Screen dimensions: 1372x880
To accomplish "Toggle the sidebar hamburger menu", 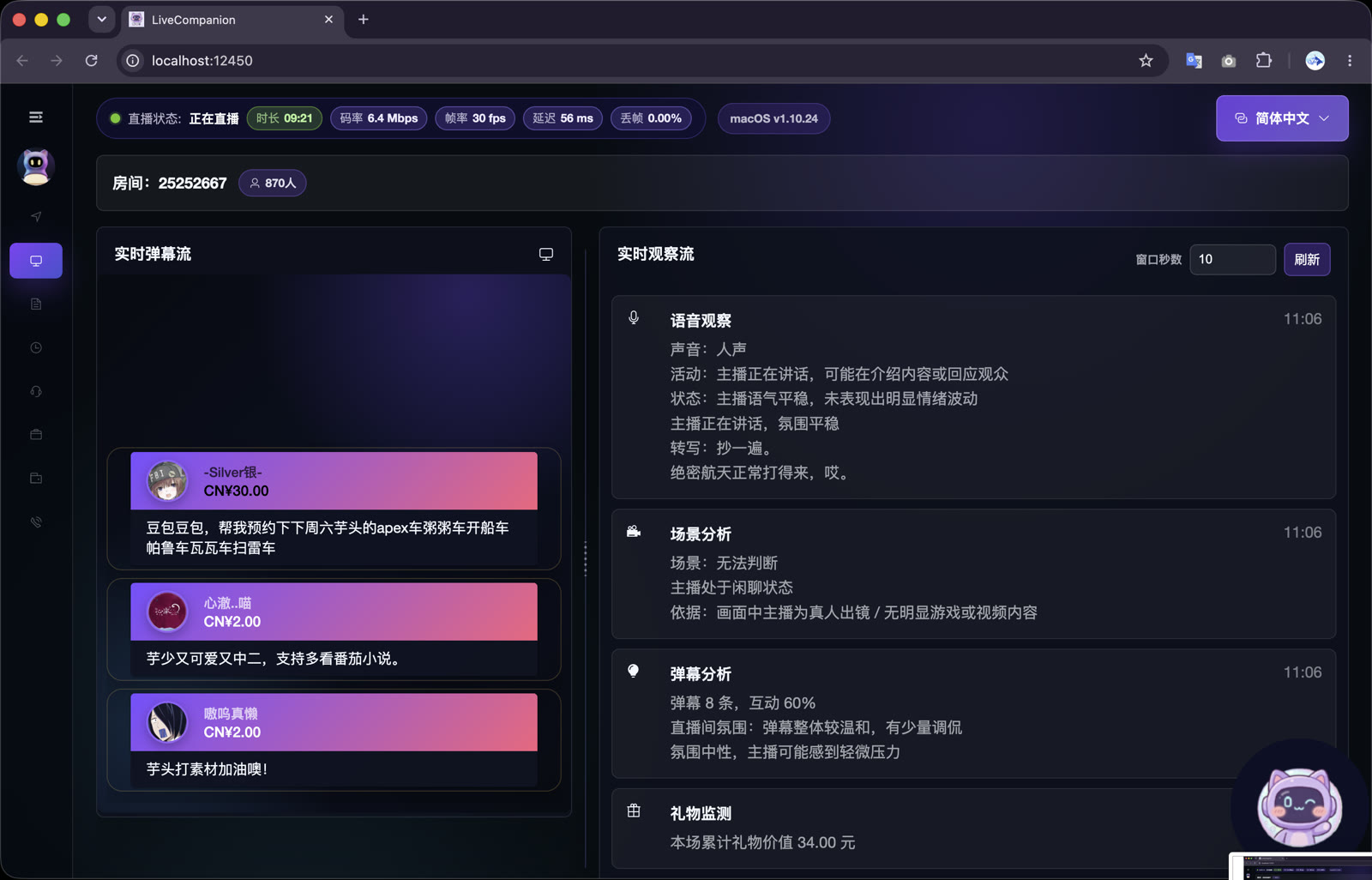I will [x=36, y=118].
